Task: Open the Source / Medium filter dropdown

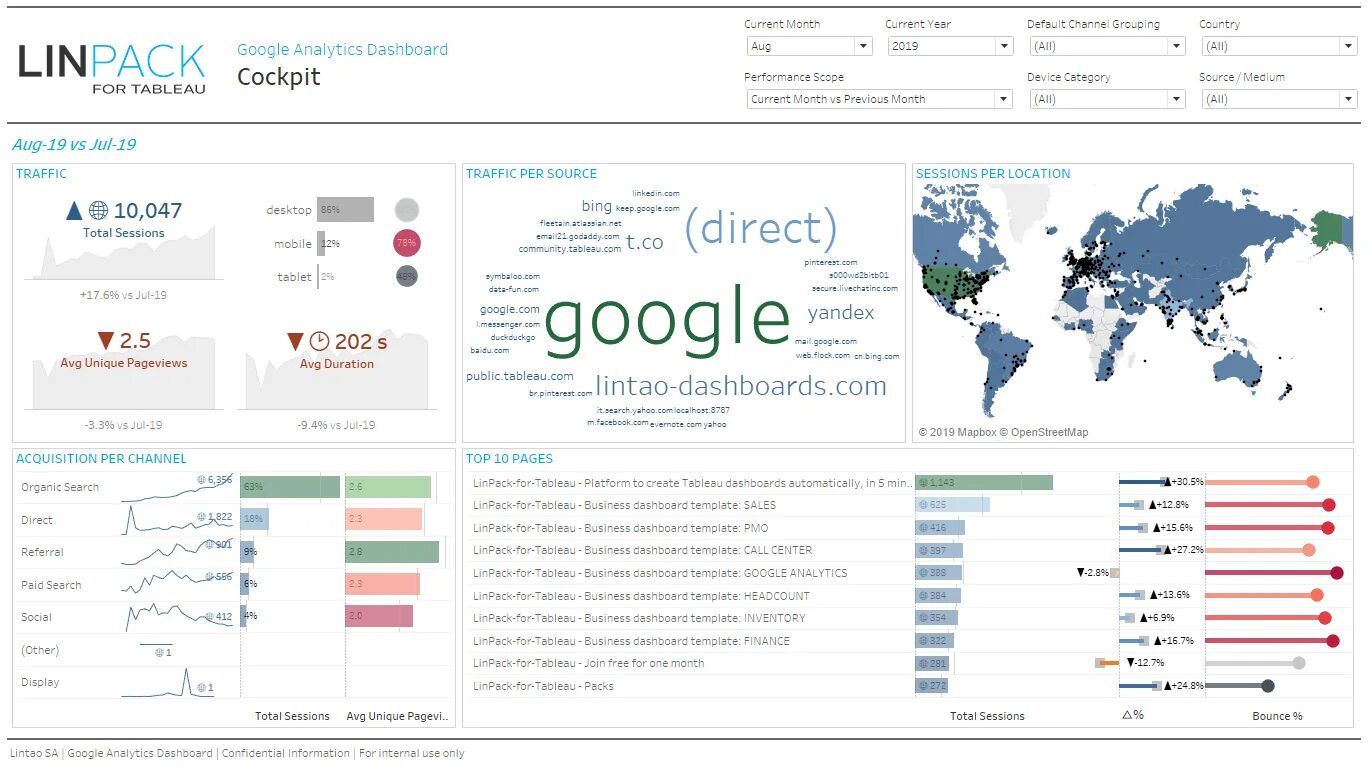Action: tap(1278, 99)
